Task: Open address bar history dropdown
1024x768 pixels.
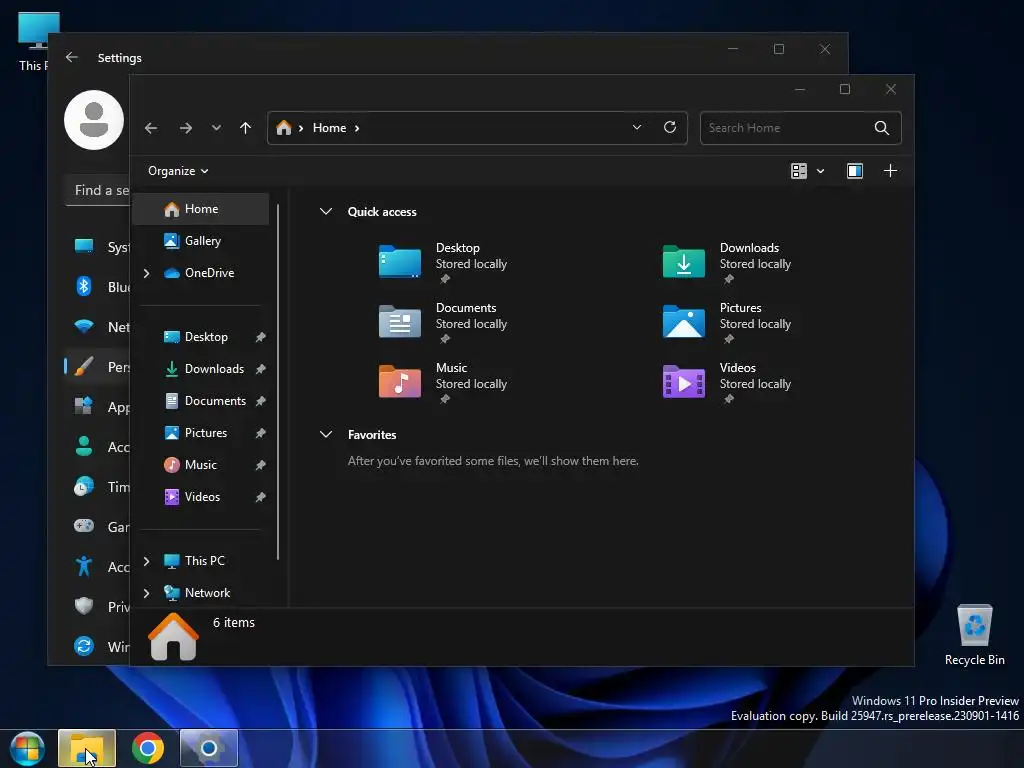Action: 637,127
